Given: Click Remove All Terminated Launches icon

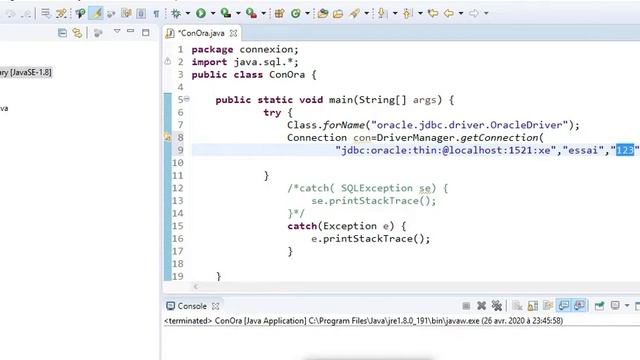Looking at the screenshot, I should [497, 306].
